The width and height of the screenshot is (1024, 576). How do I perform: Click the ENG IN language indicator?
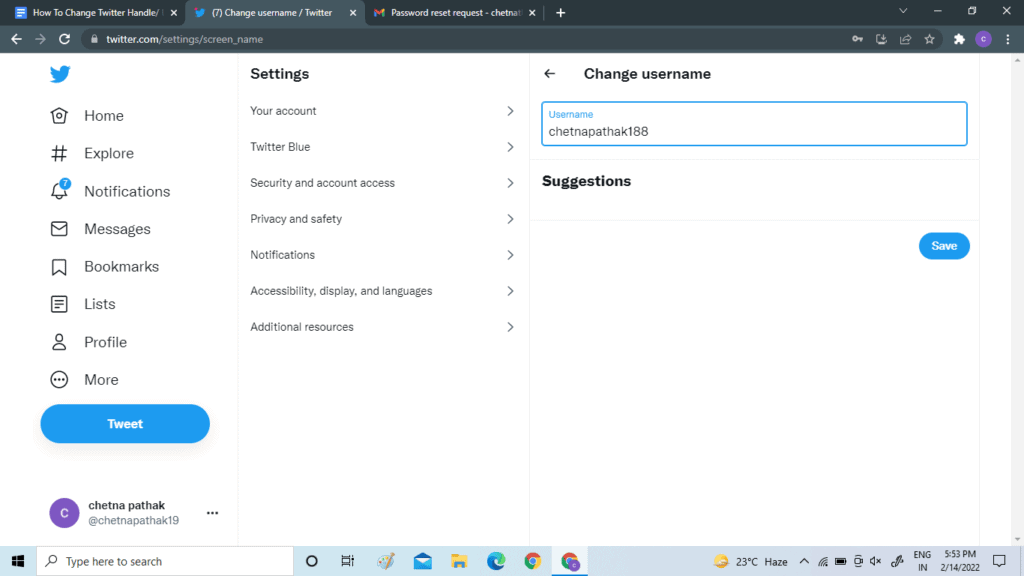tap(922, 561)
